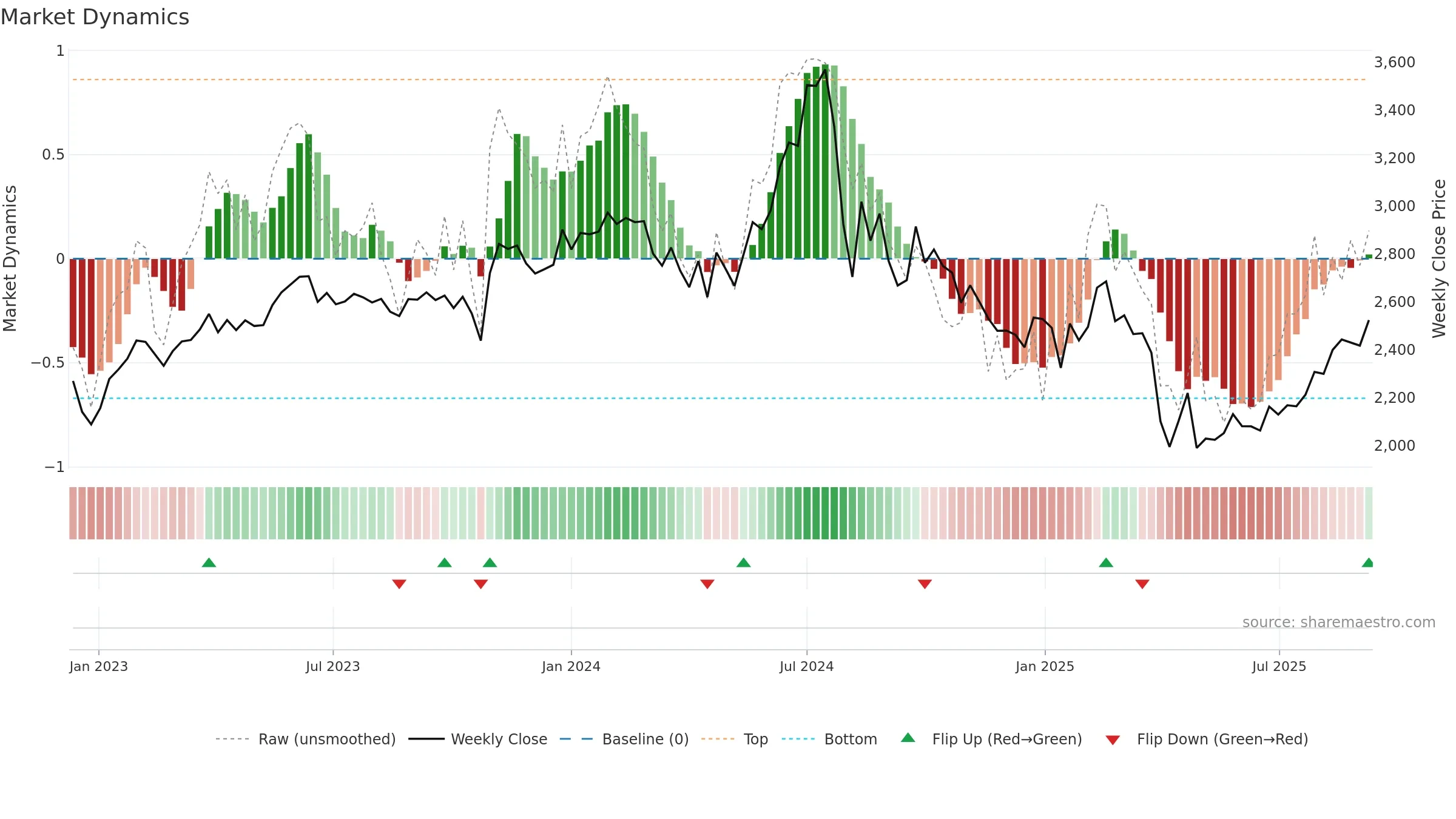Click the Flip Down marker near Apr 2024
The height and width of the screenshot is (819, 1456).
[707, 584]
